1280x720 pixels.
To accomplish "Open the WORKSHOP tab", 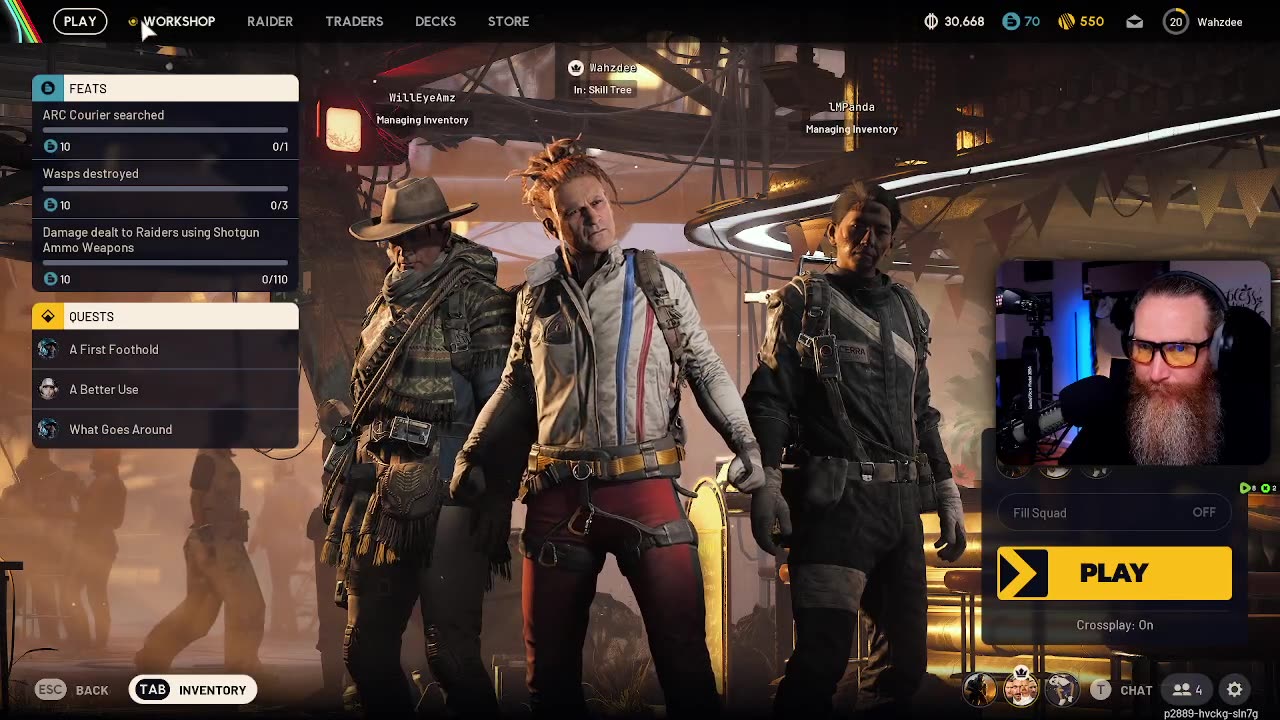I will coord(178,21).
